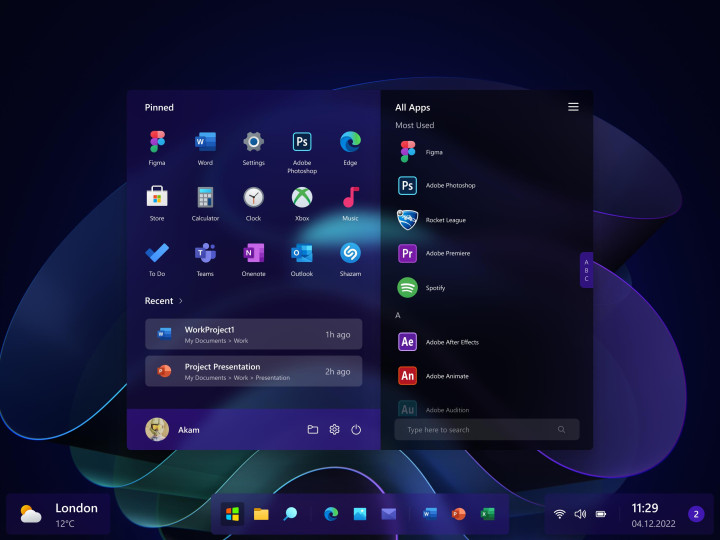Click the Windows Start button on taskbar
The height and width of the screenshot is (540, 720).
pyautogui.click(x=232, y=514)
